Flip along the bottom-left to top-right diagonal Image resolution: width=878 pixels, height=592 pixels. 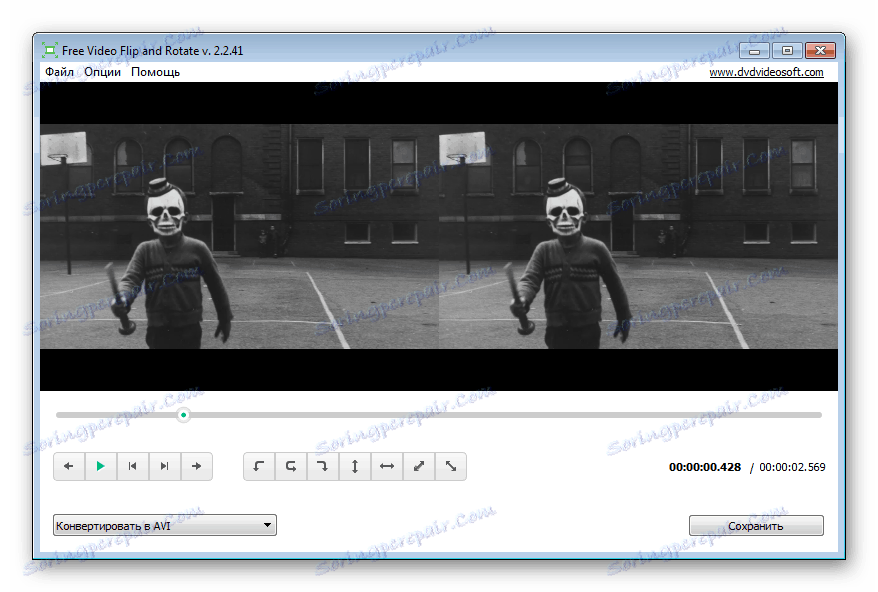[419, 467]
